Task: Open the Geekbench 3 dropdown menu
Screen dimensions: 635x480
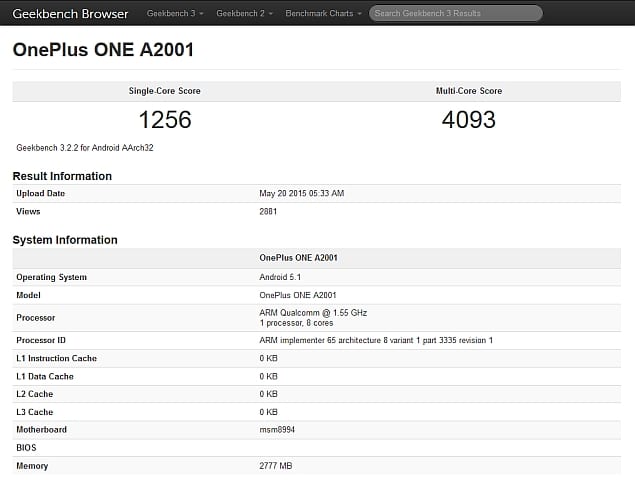Action: coord(174,14)
